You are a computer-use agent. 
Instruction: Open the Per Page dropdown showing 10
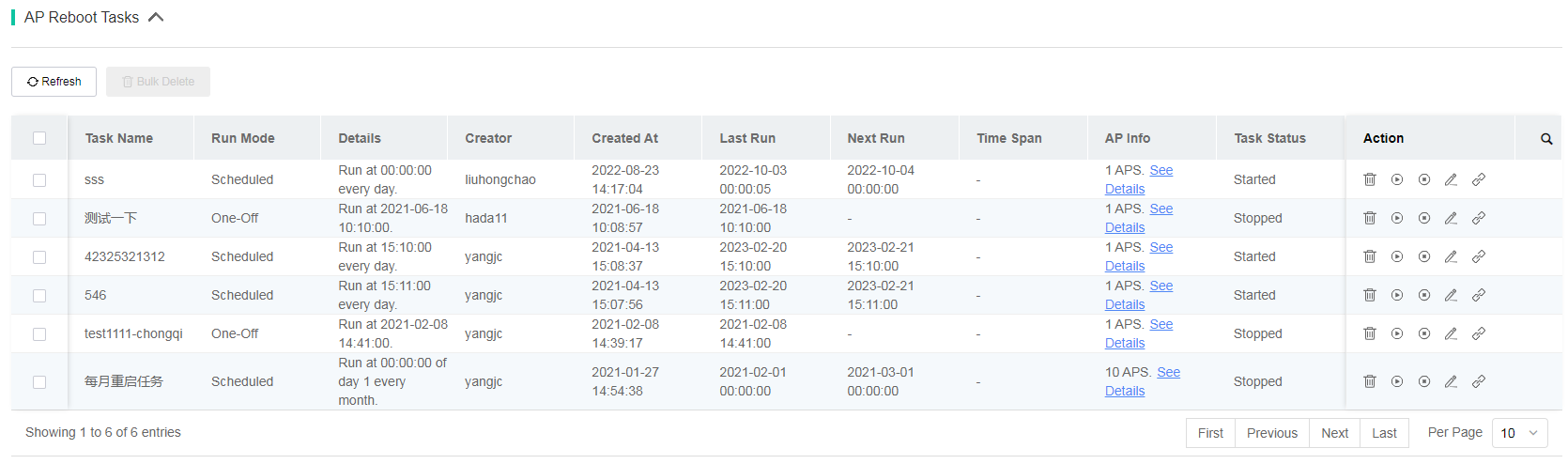1520,433
